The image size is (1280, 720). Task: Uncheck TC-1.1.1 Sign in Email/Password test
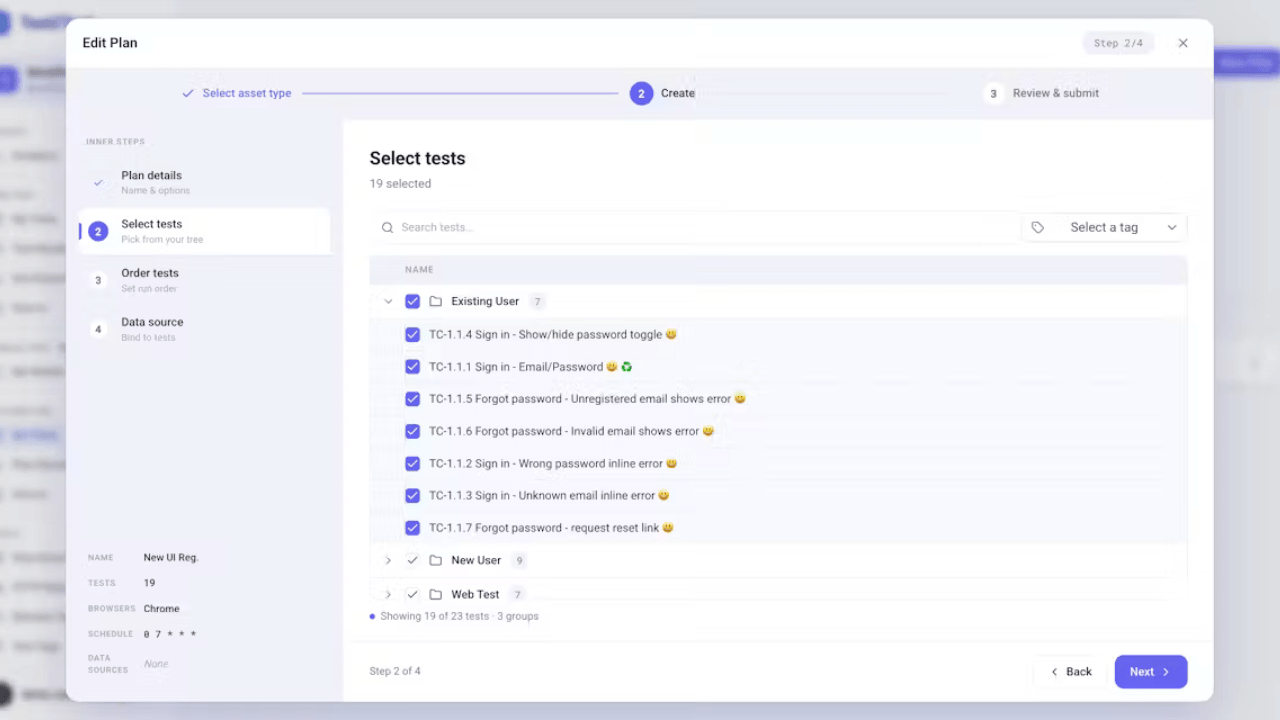tap(412, 367)
